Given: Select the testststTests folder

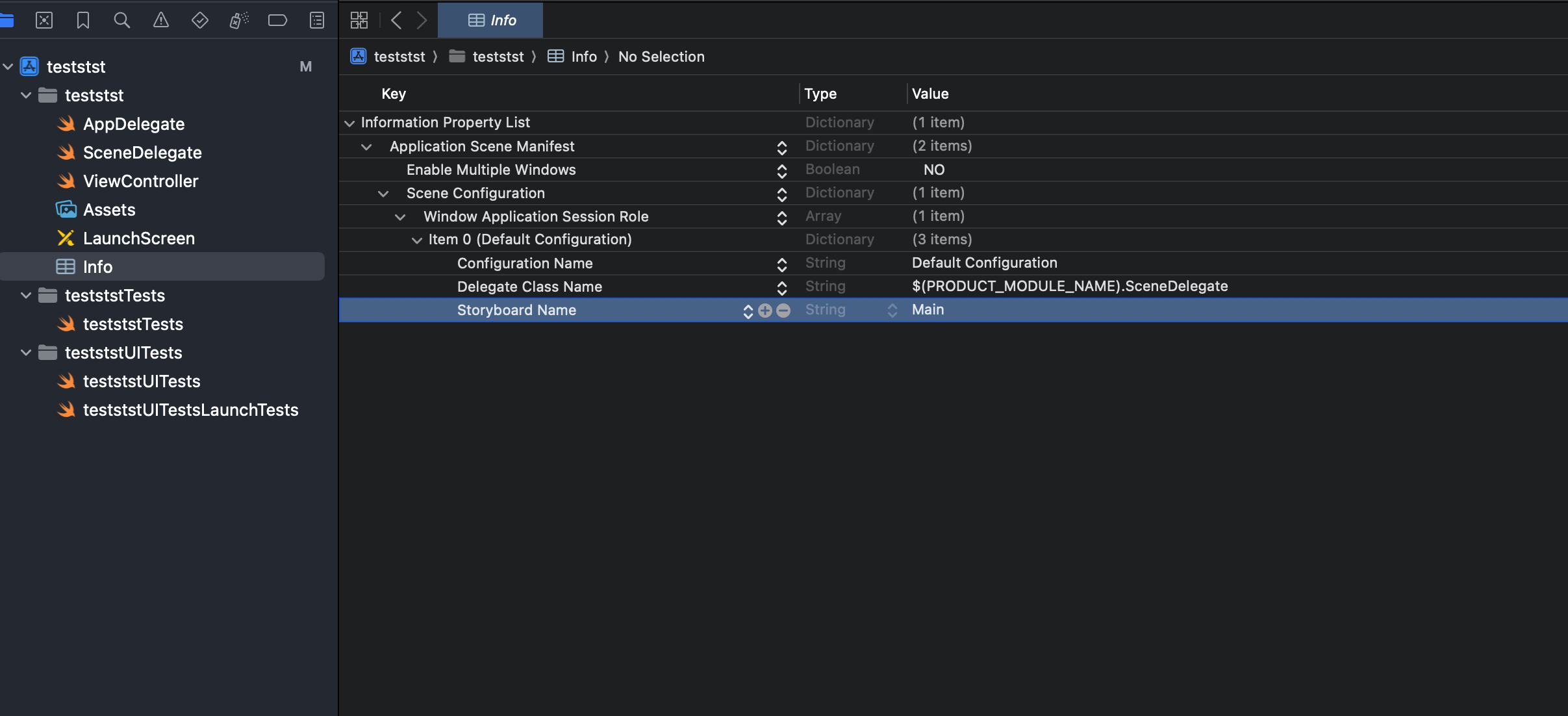Looking at the screenshot, I should [x=115, y=296].
